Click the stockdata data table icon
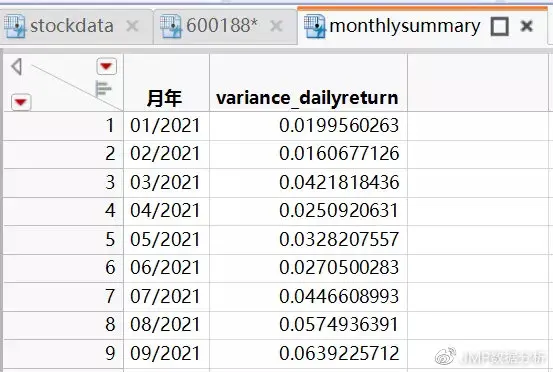553x372 pixels. (x=14, y=26)
